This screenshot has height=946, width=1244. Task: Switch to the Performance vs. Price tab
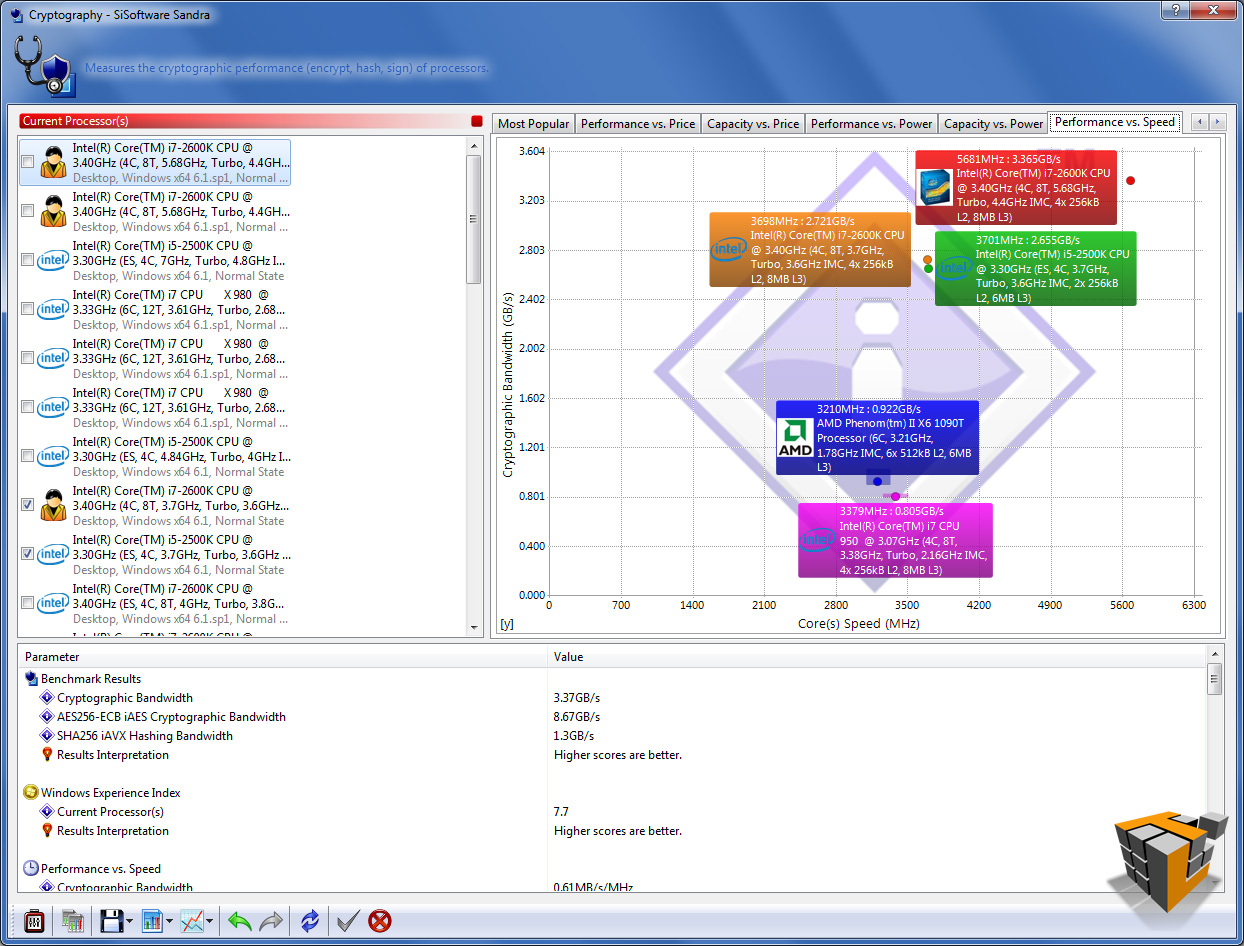[x=638, y=124]
